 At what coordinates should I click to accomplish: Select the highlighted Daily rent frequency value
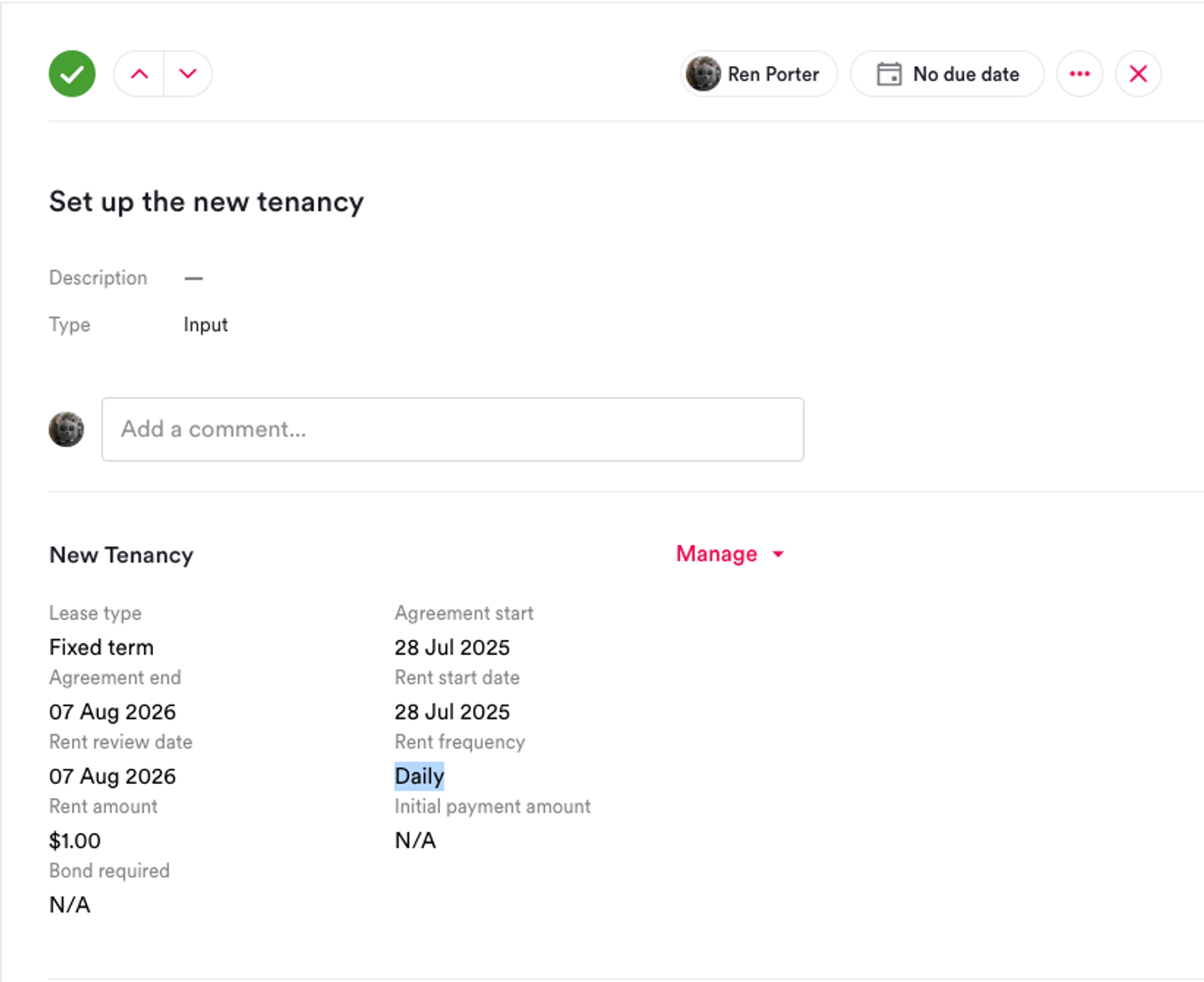(x=419, y=776)
